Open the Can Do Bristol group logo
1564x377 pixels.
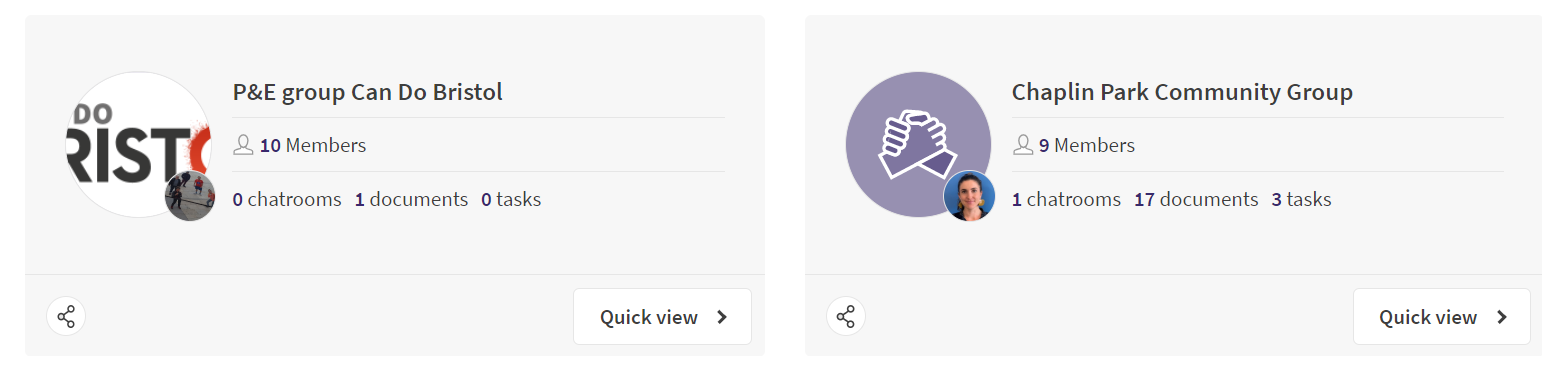139,145
